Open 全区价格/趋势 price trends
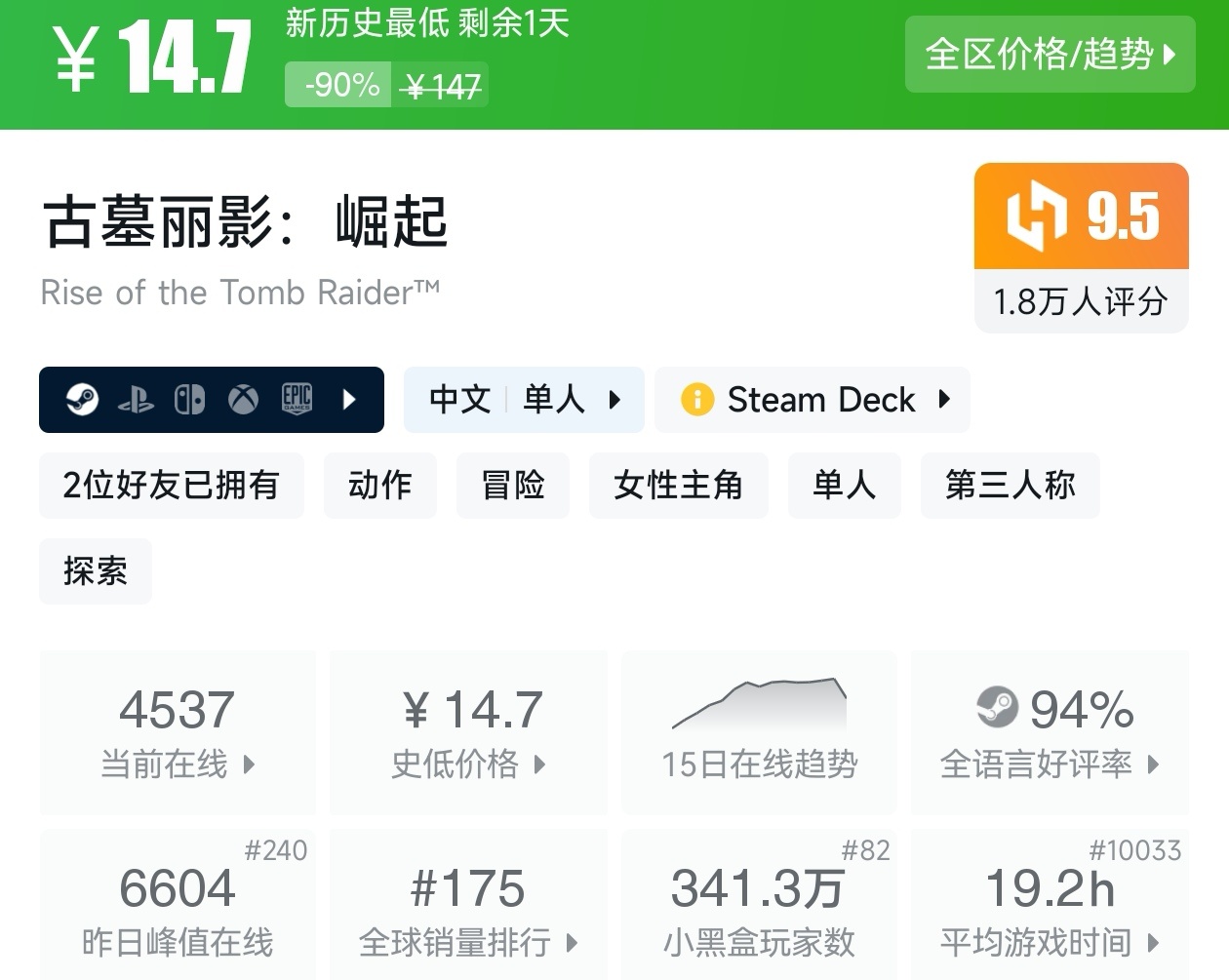1229x980 pixels. coord(1050,55)
